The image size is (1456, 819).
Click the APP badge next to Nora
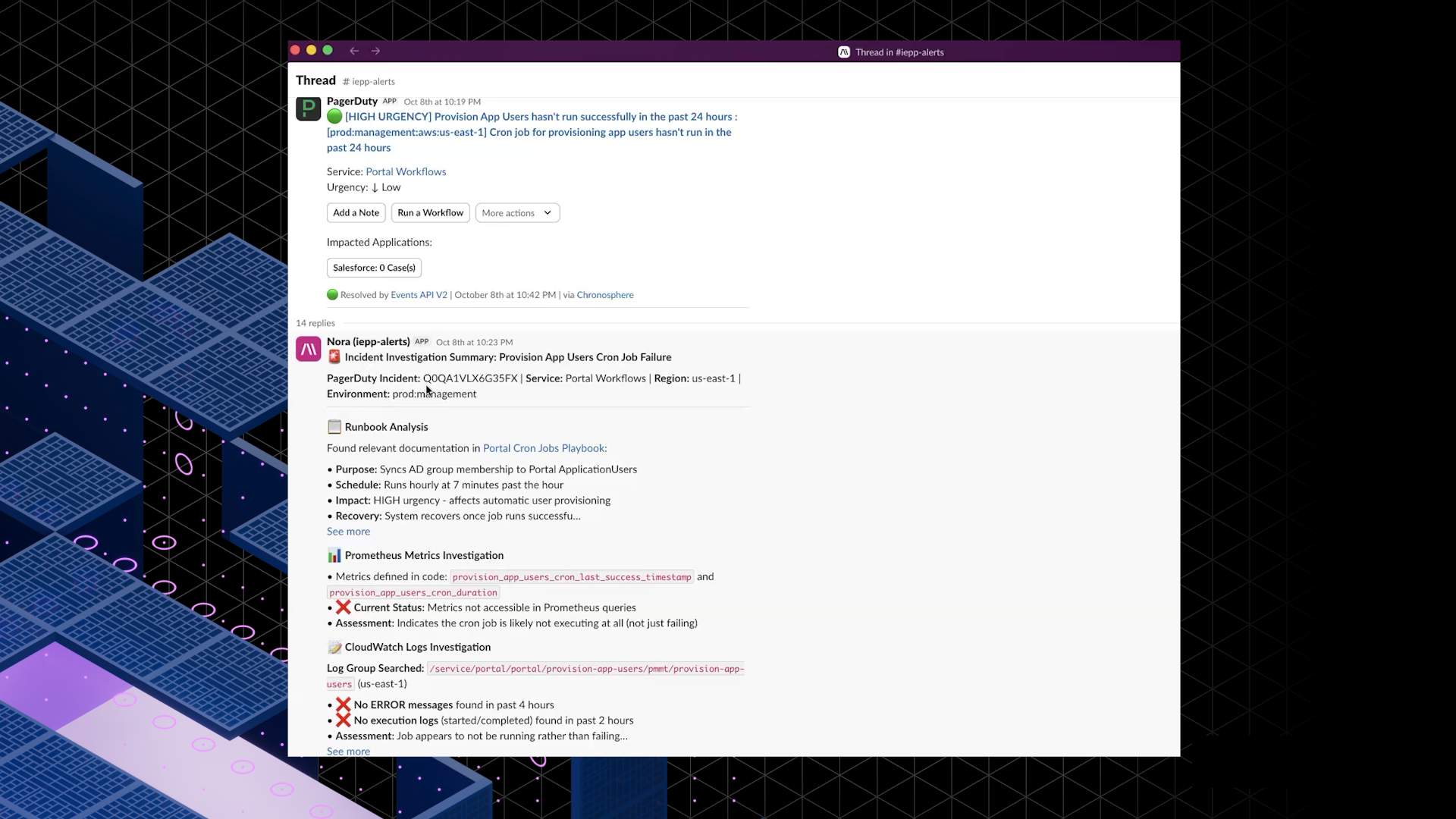click(x=422, y=341)
